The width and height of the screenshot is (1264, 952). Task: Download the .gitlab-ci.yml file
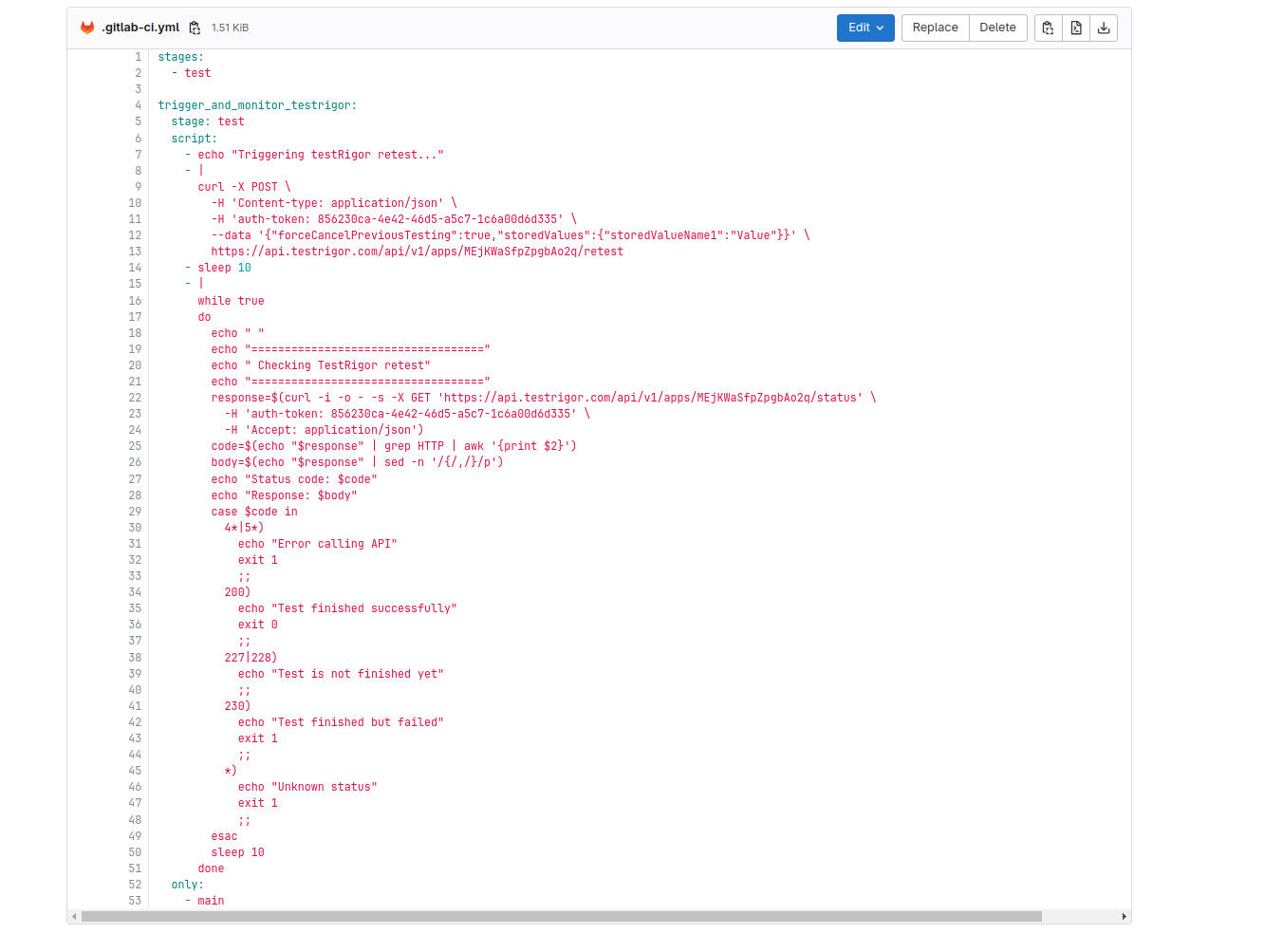tap(1104, 28)
